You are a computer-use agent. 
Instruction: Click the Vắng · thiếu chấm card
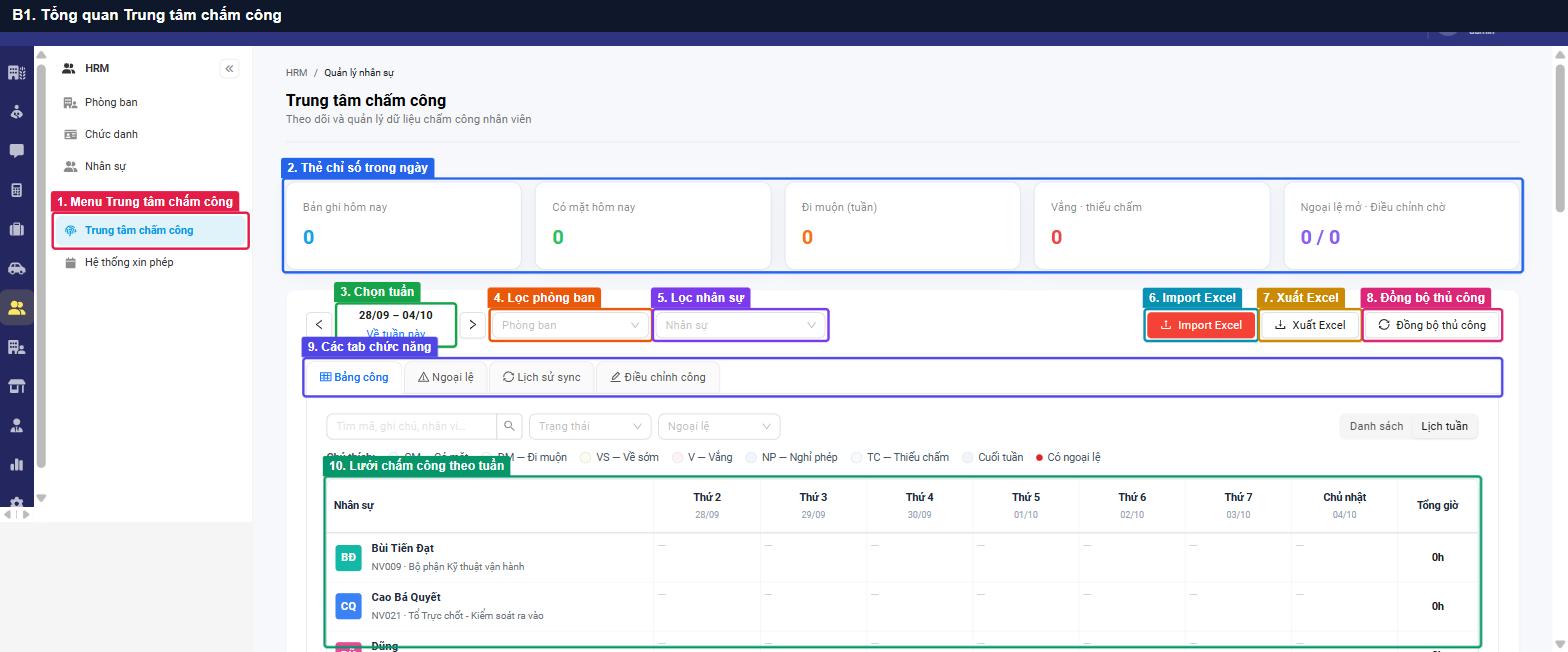tap(1152, 225)
